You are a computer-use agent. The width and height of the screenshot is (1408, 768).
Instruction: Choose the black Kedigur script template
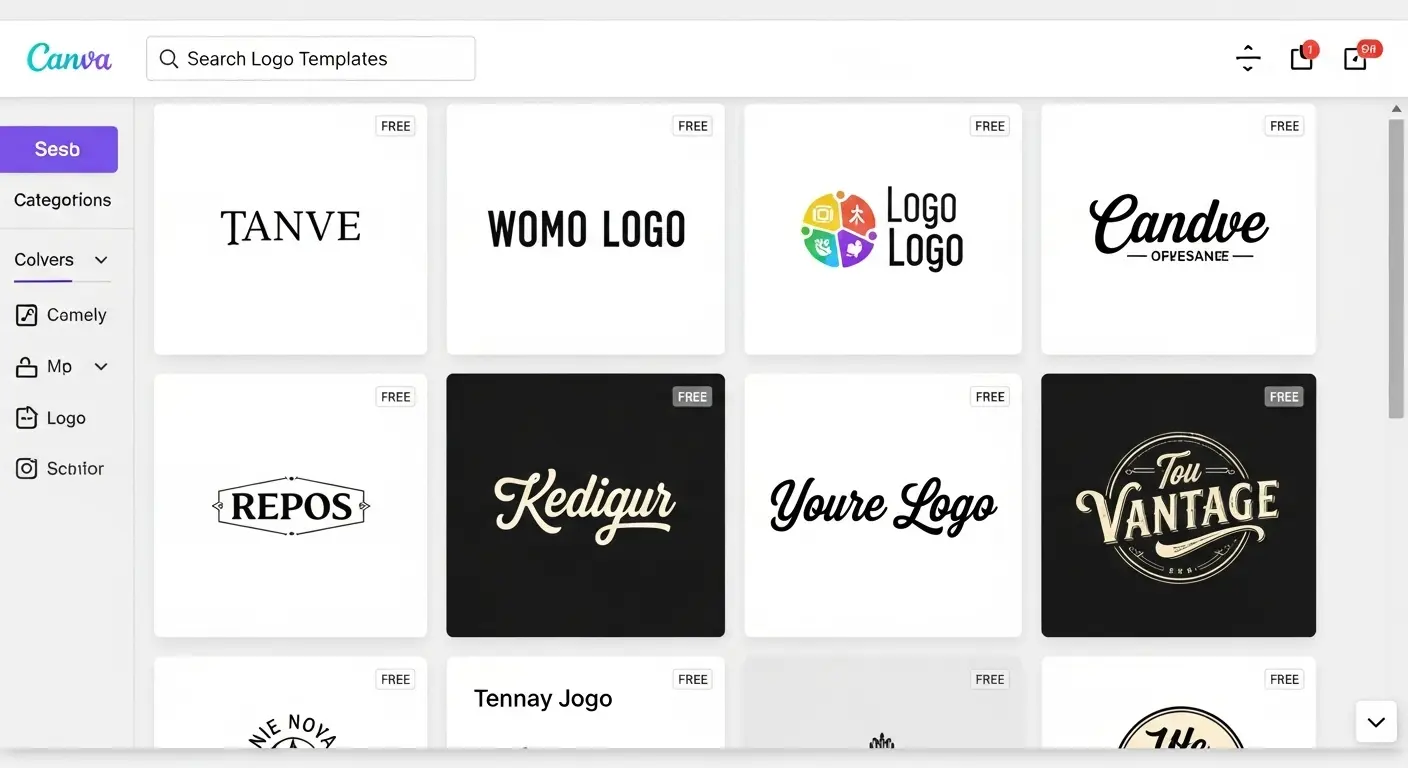coord(585,505)
